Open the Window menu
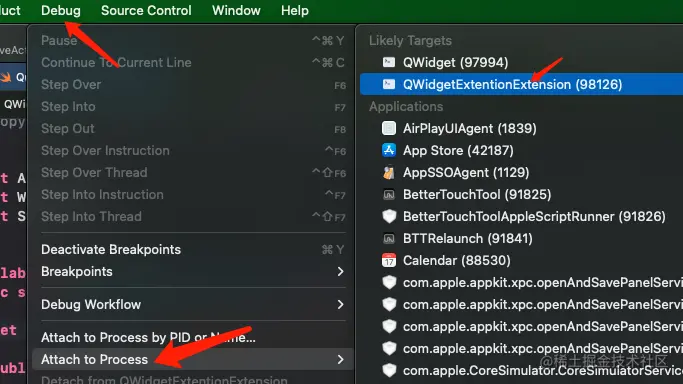 click(x=236, y=10)
